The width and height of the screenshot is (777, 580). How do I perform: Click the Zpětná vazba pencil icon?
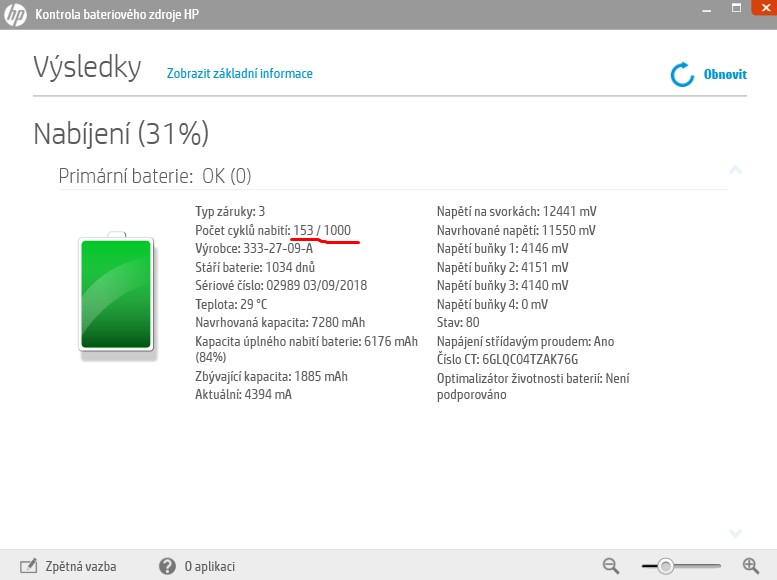click(29, 566)
